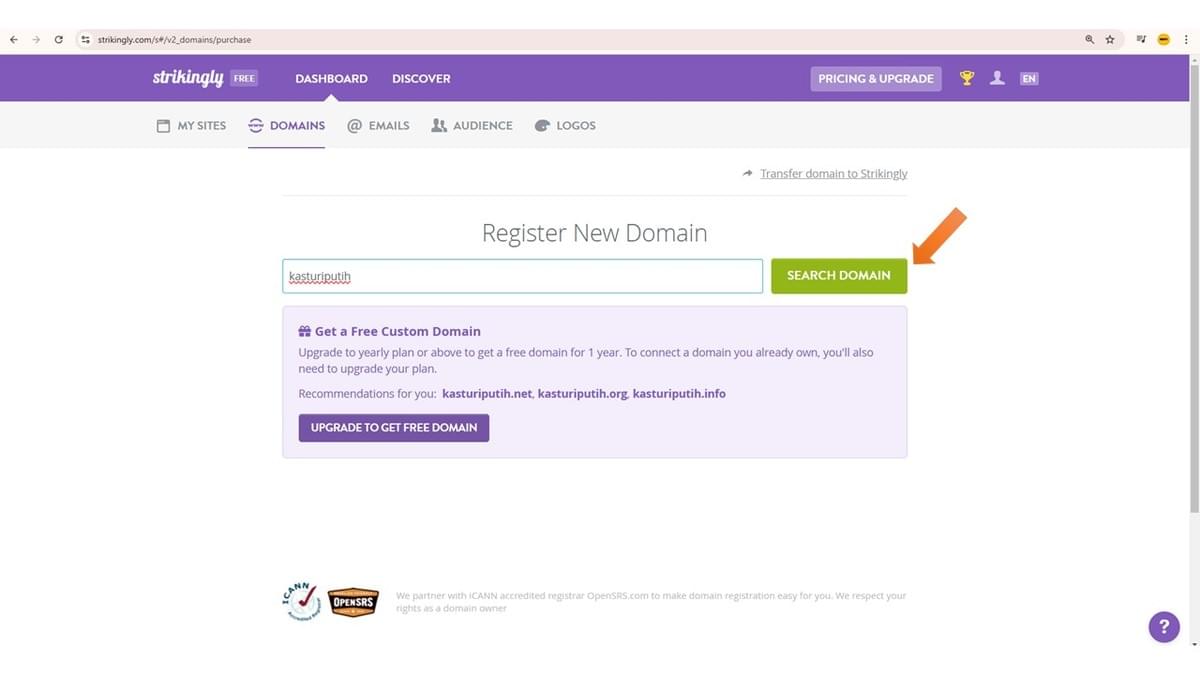Reload the page with the refresh icon
1200x675 pixels.
coord(59,40)
